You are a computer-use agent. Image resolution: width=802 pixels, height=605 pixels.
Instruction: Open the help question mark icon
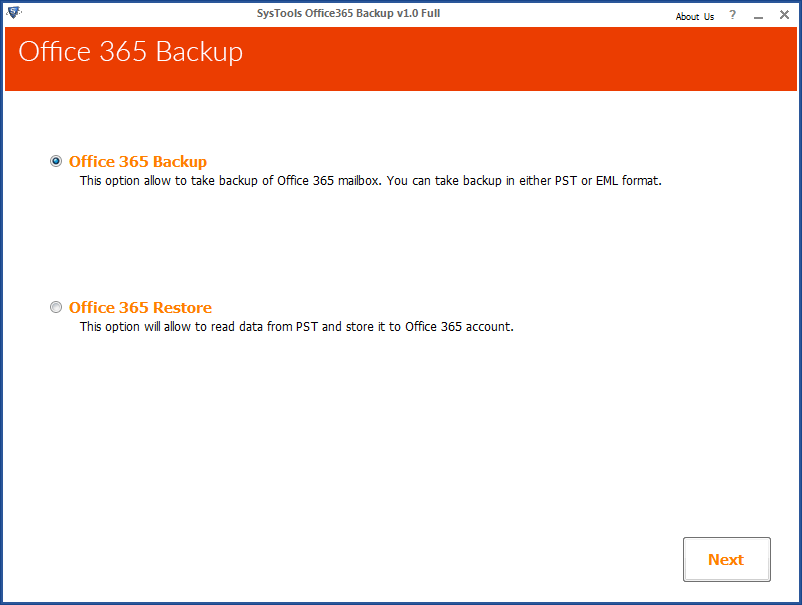[732, 15]
